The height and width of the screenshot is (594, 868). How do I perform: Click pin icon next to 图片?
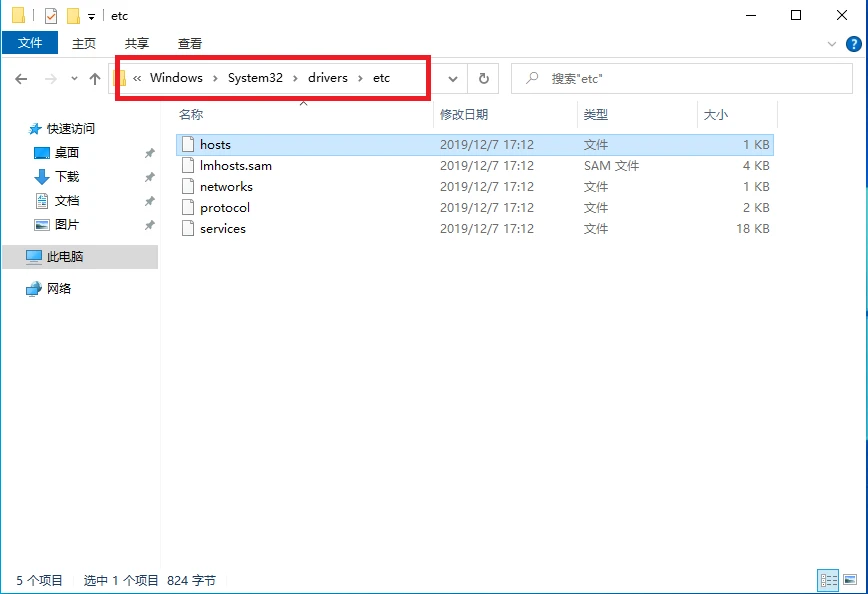point(149,225)
